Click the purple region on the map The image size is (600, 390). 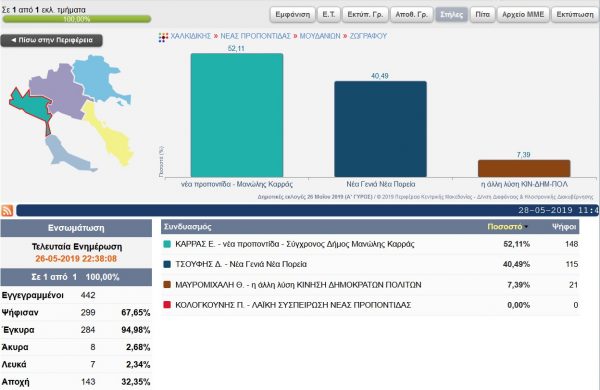(59, 92)
